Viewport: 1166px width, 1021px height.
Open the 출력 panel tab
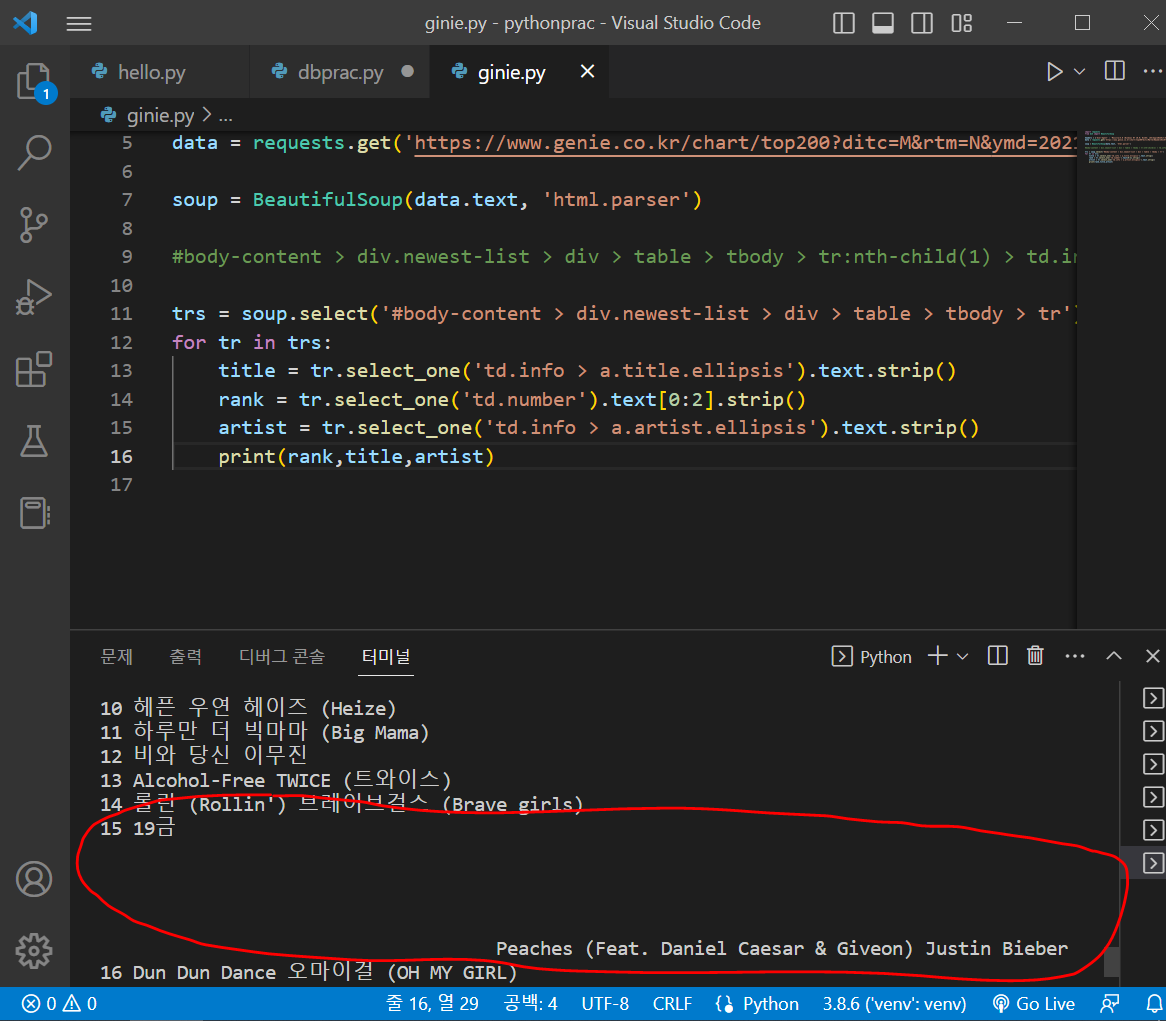(x=185, y=656)
